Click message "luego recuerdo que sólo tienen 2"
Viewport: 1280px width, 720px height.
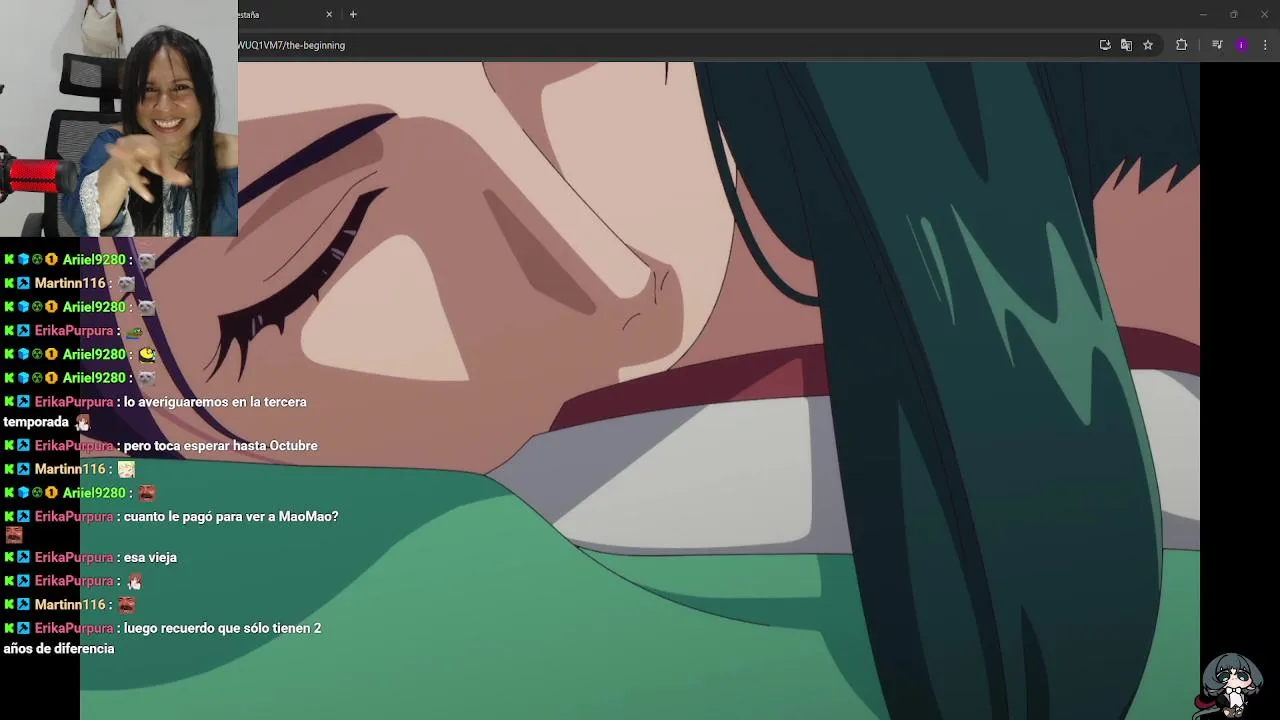point(222,629)
